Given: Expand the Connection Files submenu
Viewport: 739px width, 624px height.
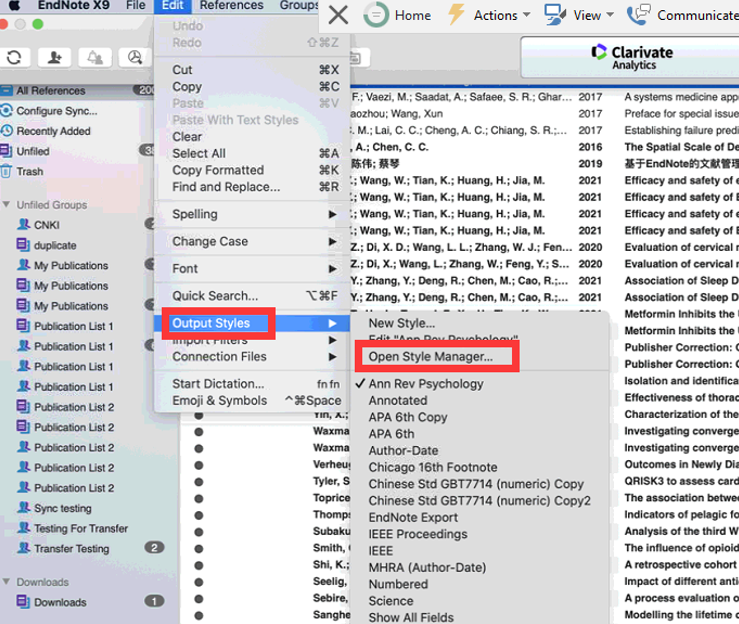Looking at the screenshot, I should (332, 357).
